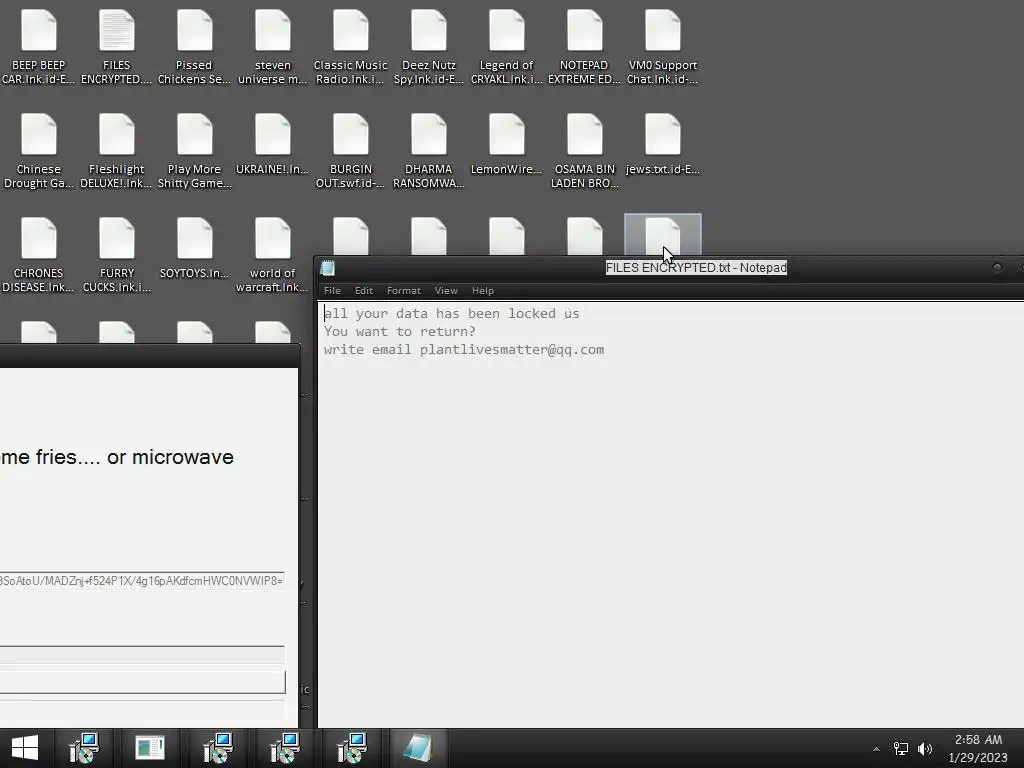Click the line 'all your data has been locked us'
The width and height of the screenshot is (1024, 768).
[x=451, y=313]
